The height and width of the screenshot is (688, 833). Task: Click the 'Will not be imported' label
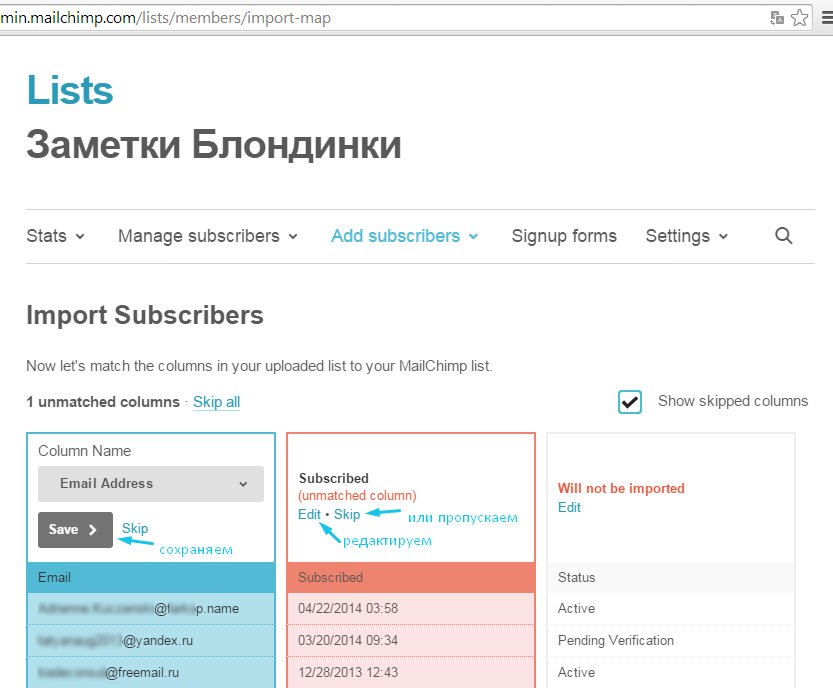(x=621, y=488)
